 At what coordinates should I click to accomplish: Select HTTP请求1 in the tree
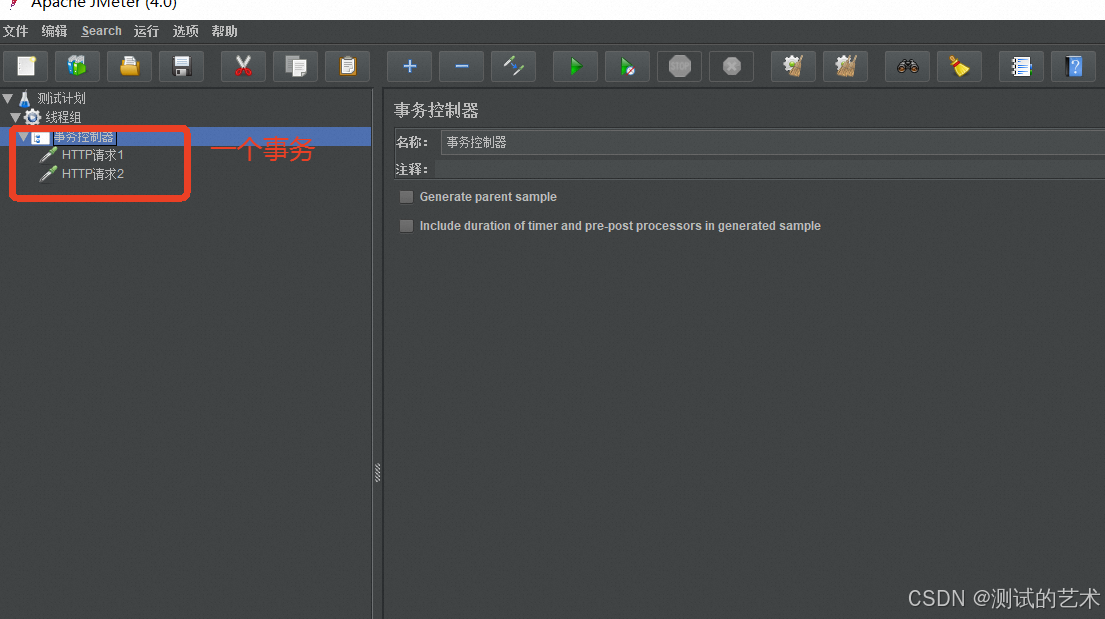click(92, 154)
